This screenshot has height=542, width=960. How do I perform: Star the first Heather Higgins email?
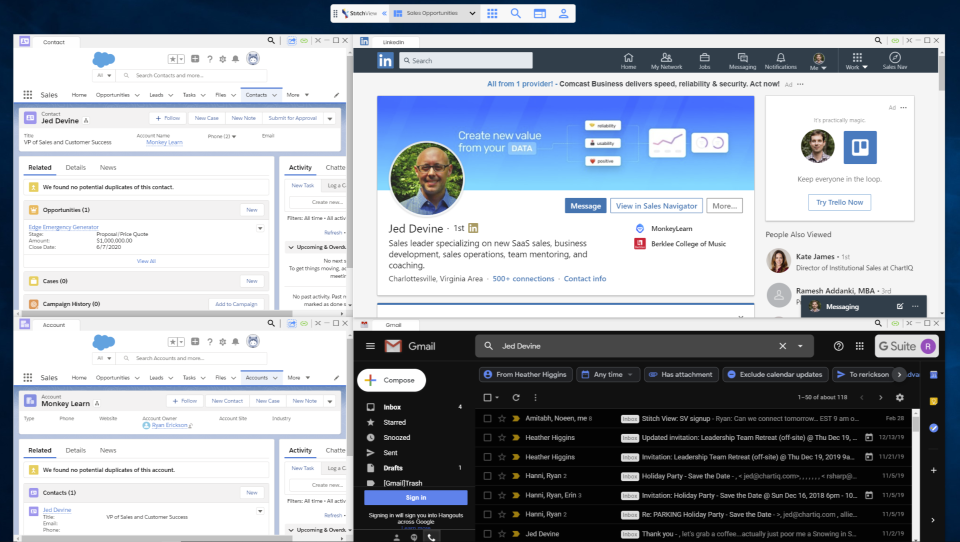[x=502, y=438]
